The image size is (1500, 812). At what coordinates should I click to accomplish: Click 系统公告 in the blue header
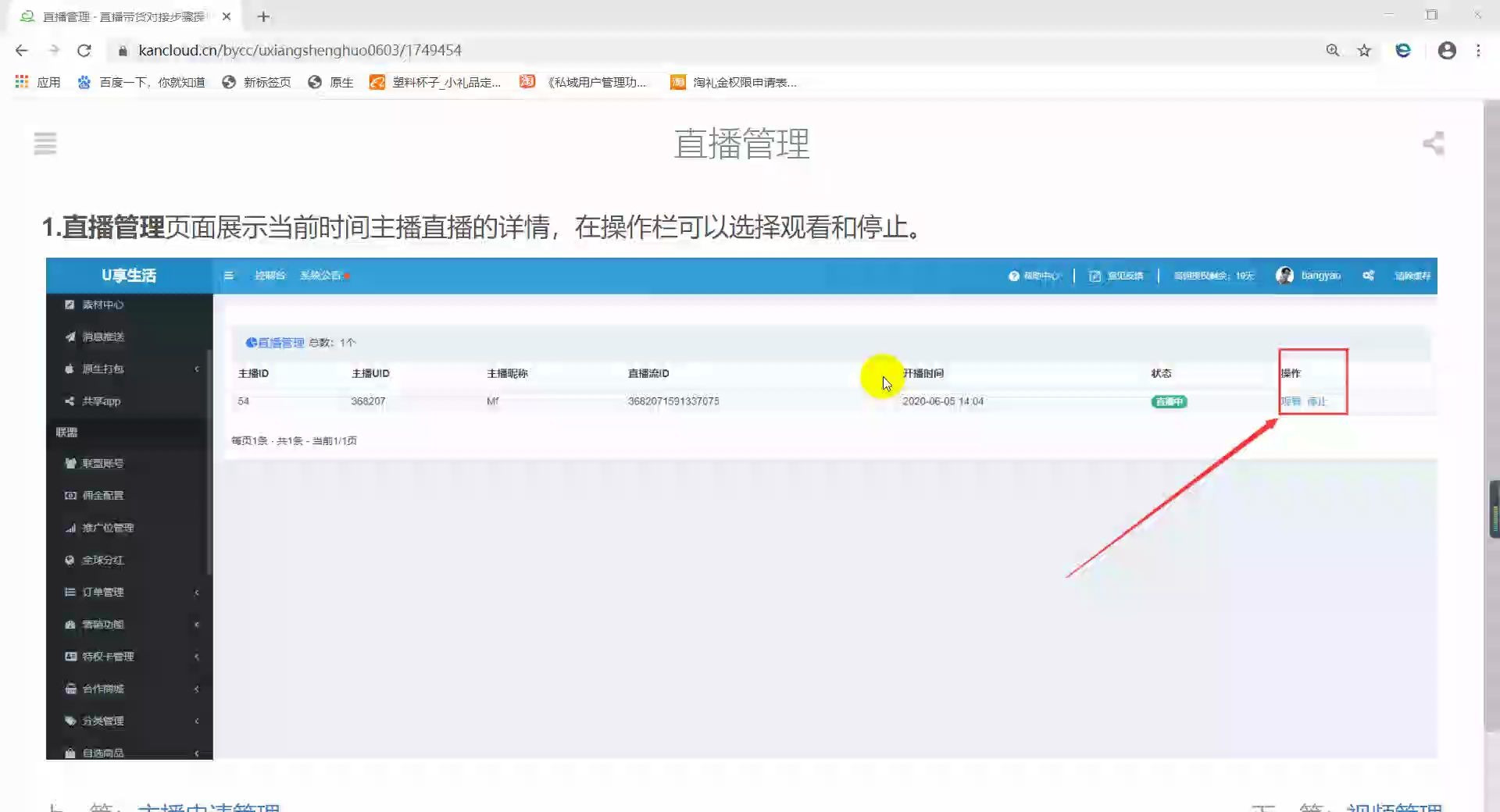(321, 276)
